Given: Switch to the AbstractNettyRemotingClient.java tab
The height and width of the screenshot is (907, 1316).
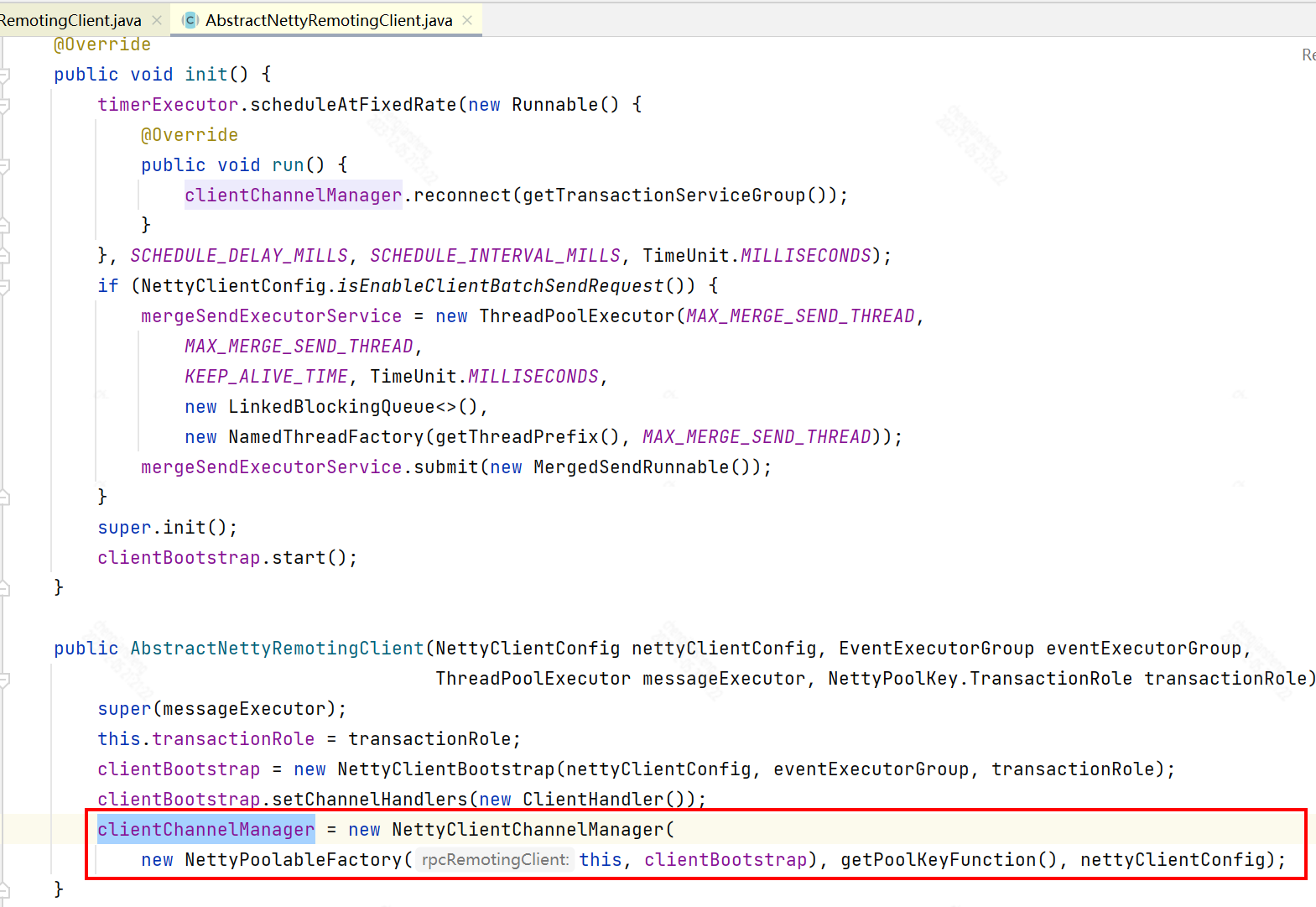Looking at the screenshot, I should click(x=329, y=20).
